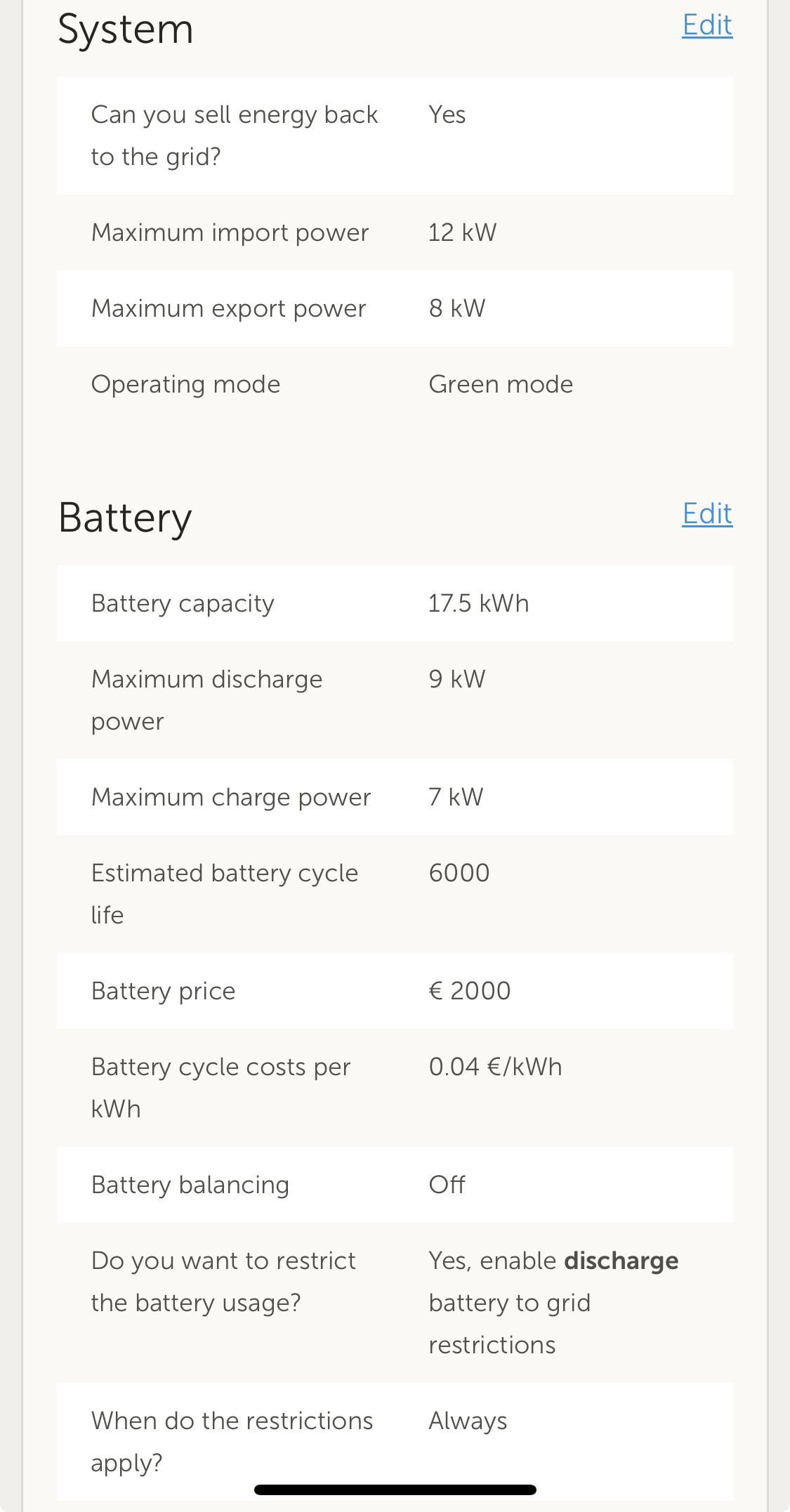Select the Battery capacity row
Image resolution: width=790 pixels, height=1512 pixels.
click(x=395, y=603)
